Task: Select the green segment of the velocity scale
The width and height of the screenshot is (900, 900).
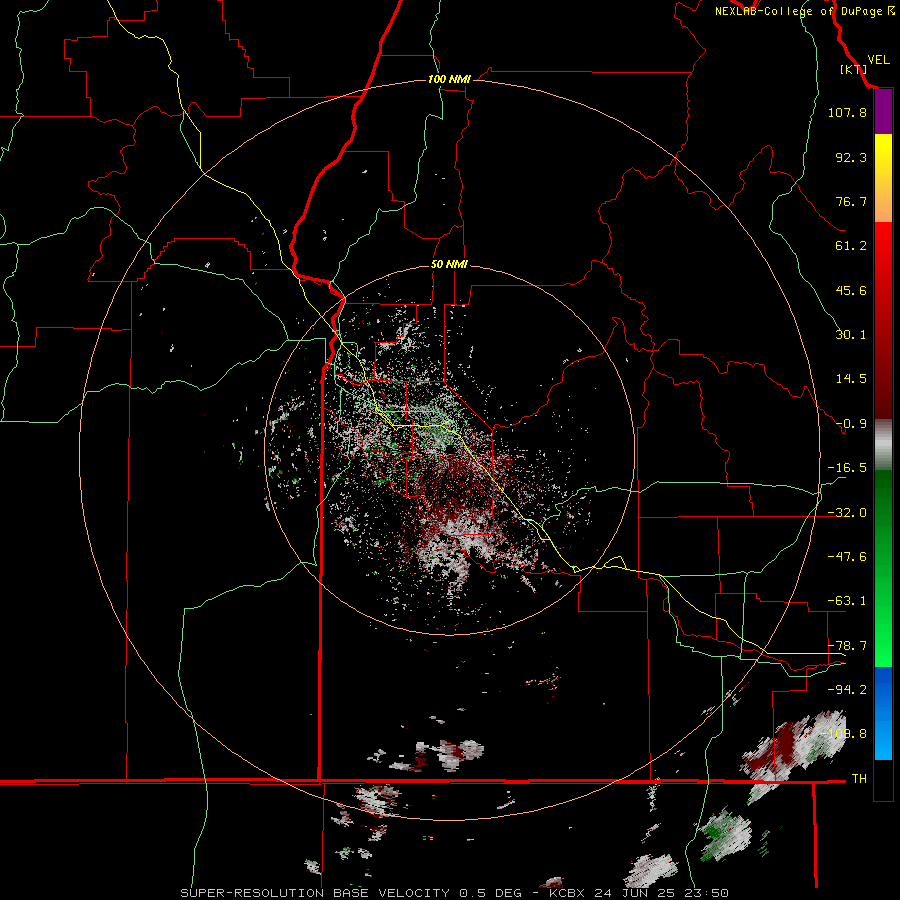Action: click(x=883, y=568)
